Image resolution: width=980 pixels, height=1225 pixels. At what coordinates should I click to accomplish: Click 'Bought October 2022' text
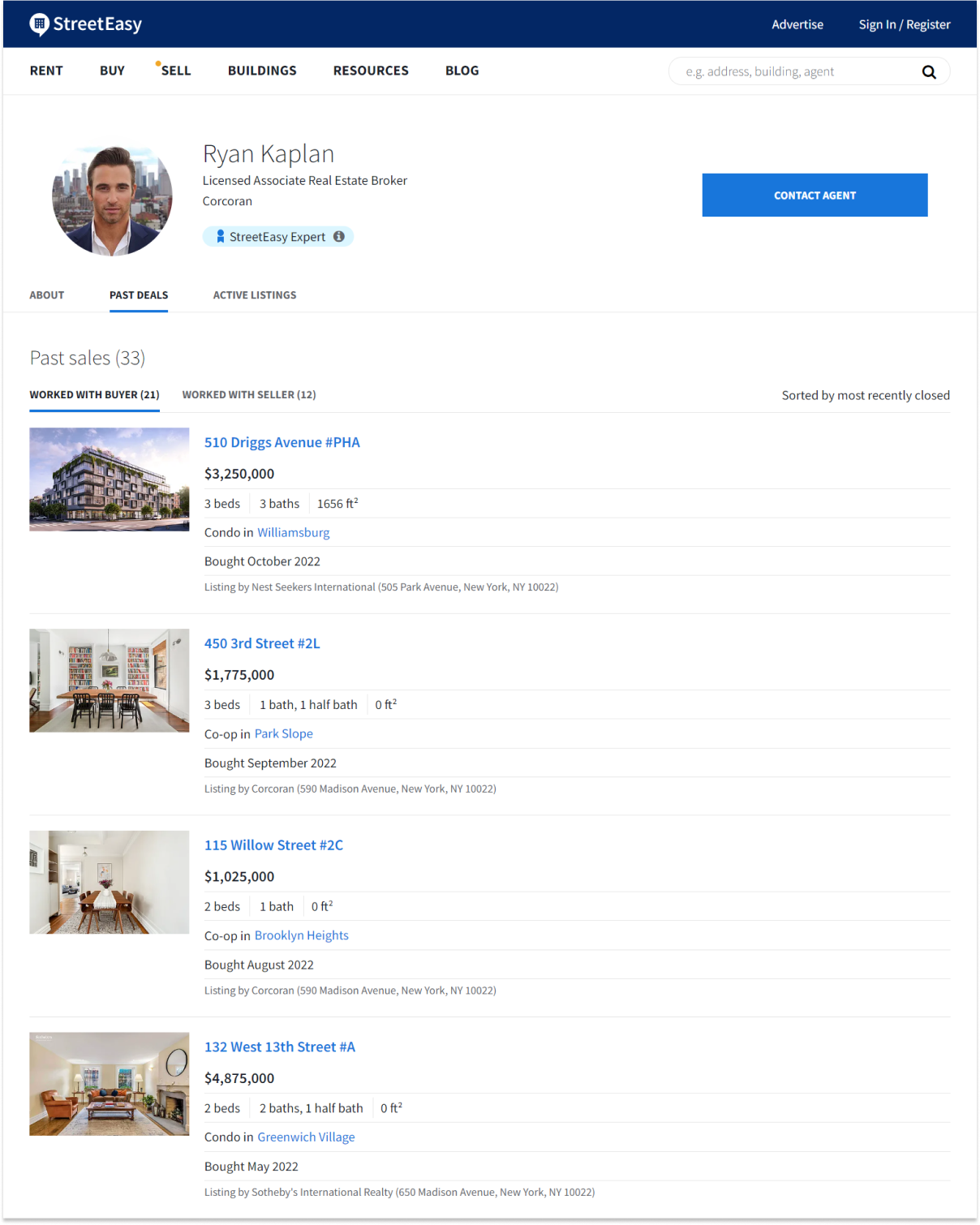(262, 561)
